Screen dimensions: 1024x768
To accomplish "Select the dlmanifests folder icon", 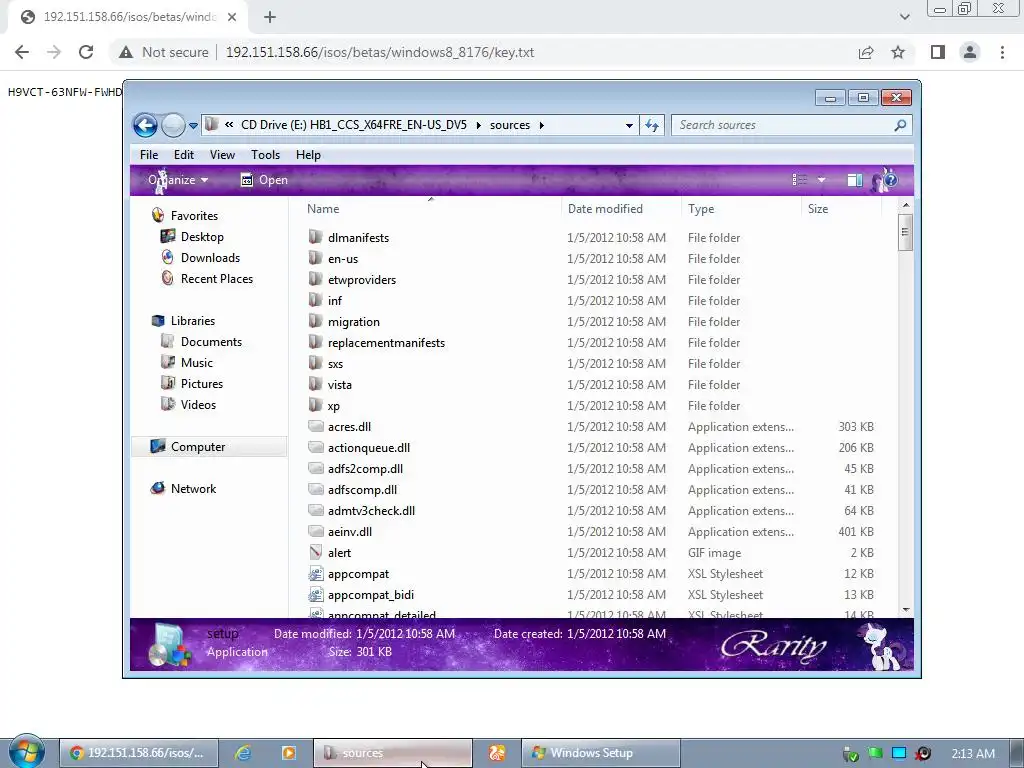I will click(x=315, y=237).
